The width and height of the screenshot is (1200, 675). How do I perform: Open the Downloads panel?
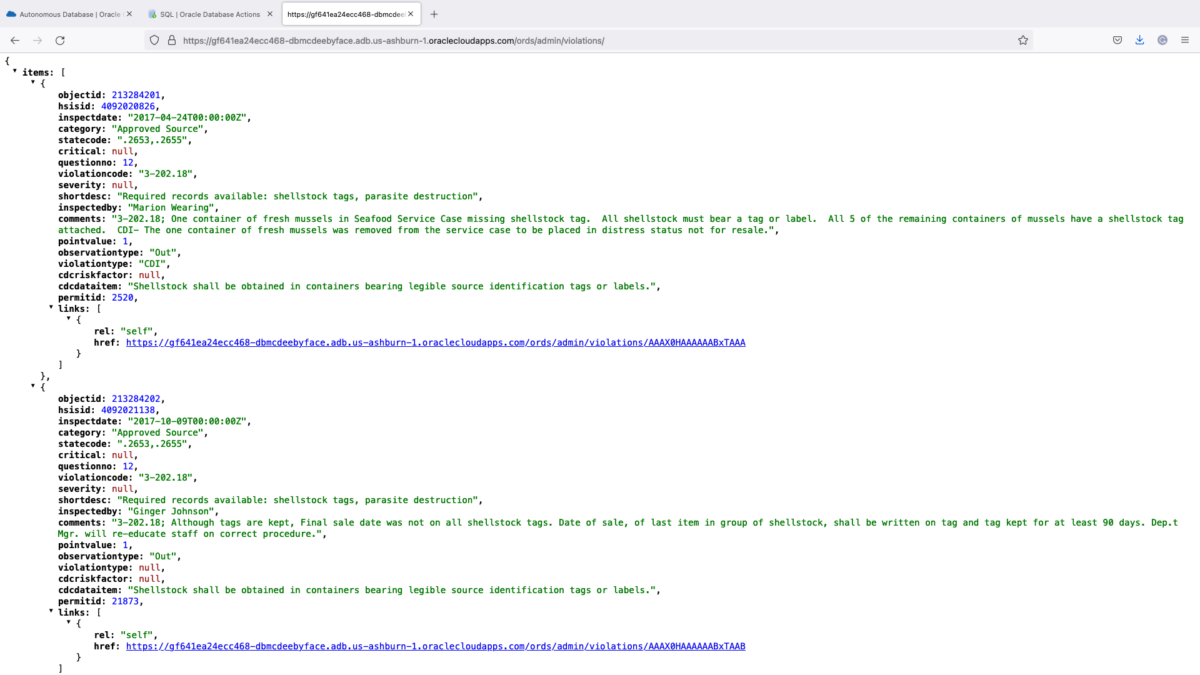pyautogui.click(x=1139, y=40)
